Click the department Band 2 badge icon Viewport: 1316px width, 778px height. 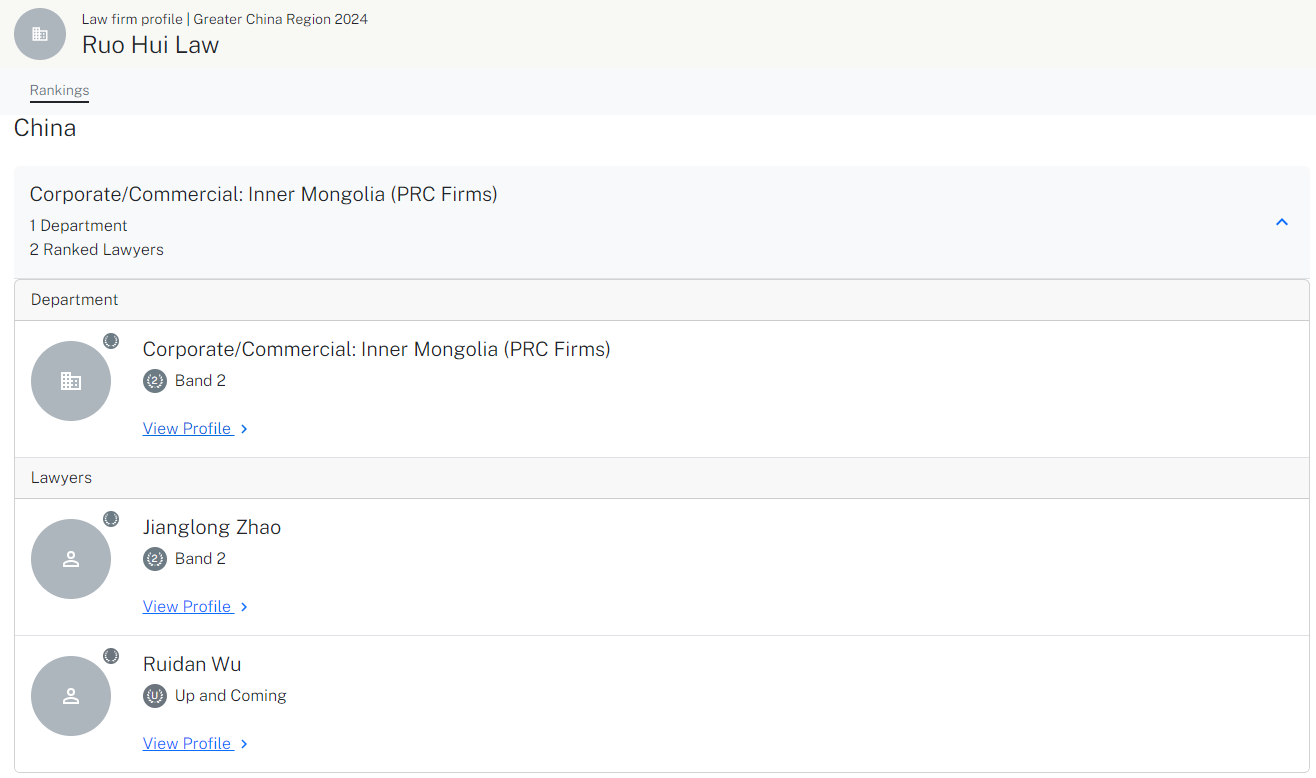155,381
